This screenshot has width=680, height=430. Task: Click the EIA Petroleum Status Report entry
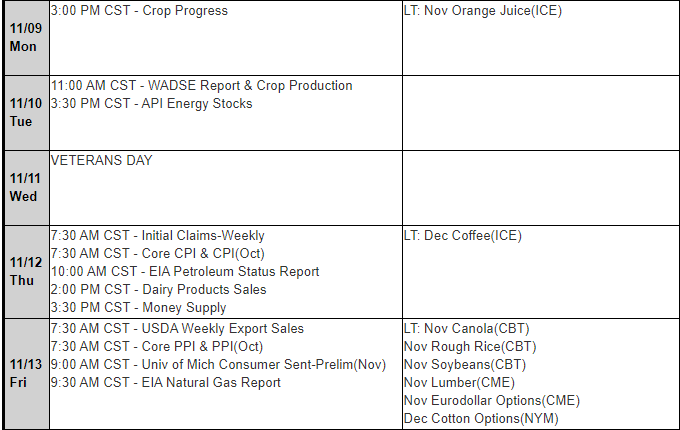tap(185, 272)
